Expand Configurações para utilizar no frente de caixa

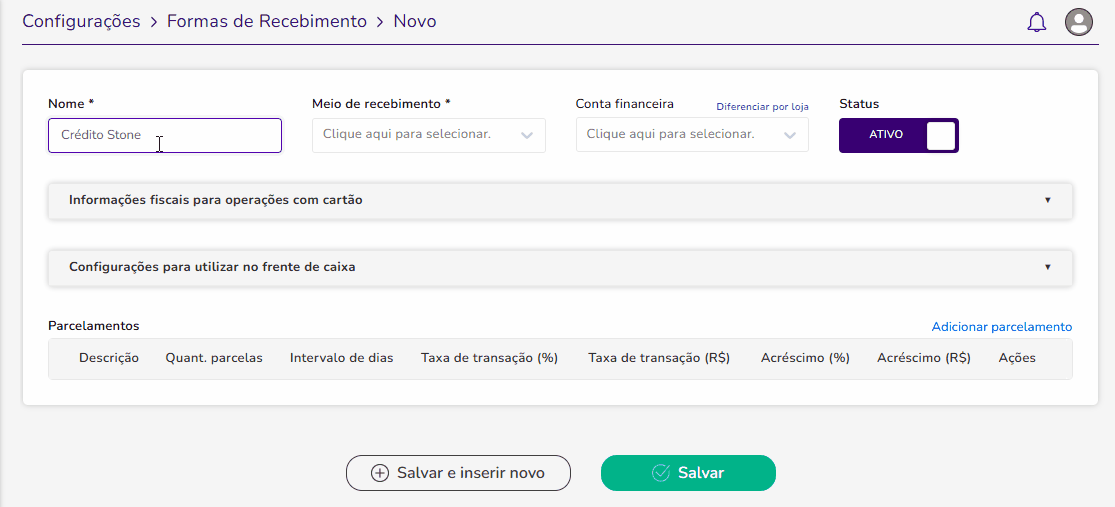click(x=560, y=267)
